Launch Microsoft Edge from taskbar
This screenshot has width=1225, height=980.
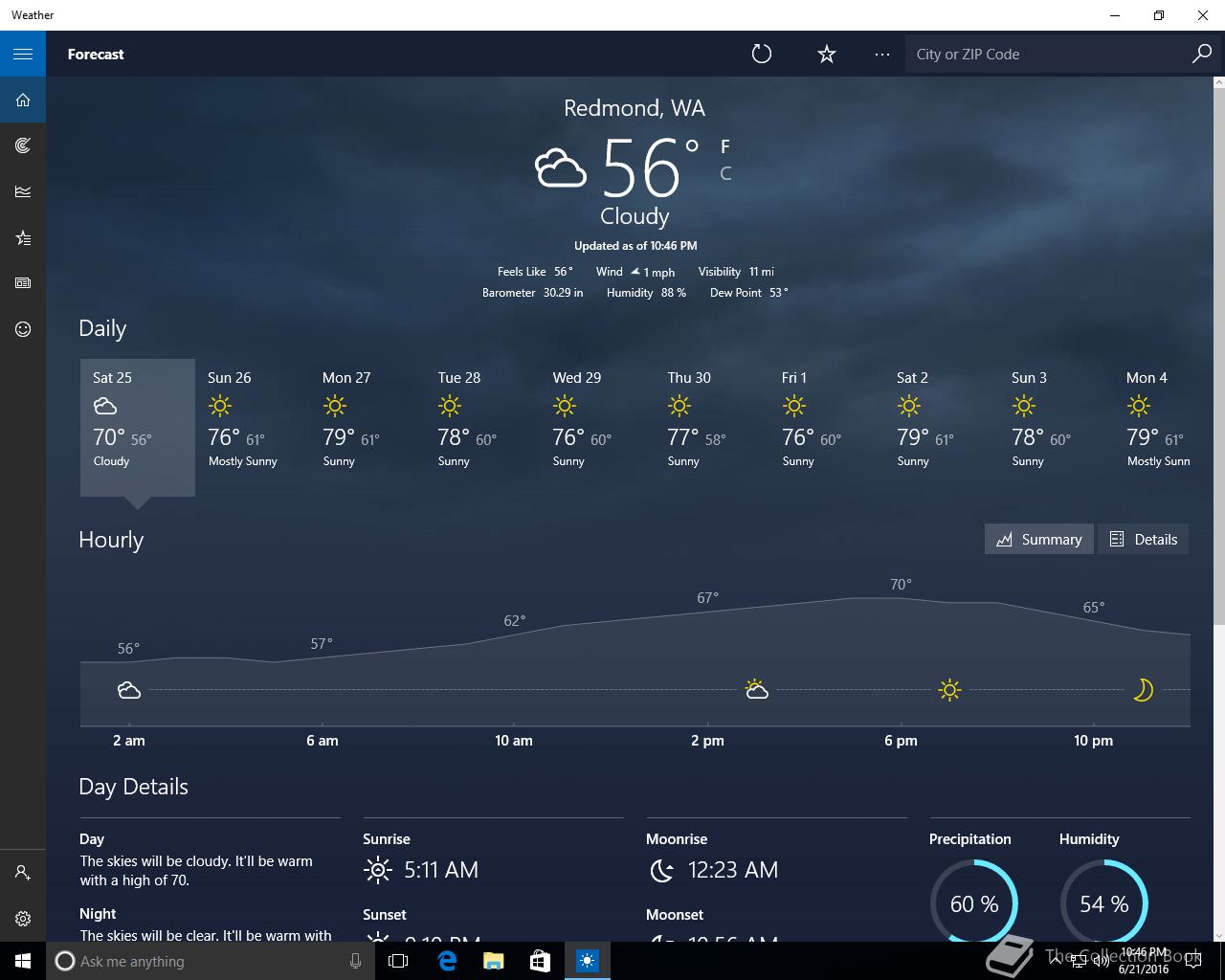(x=446, y=961)
